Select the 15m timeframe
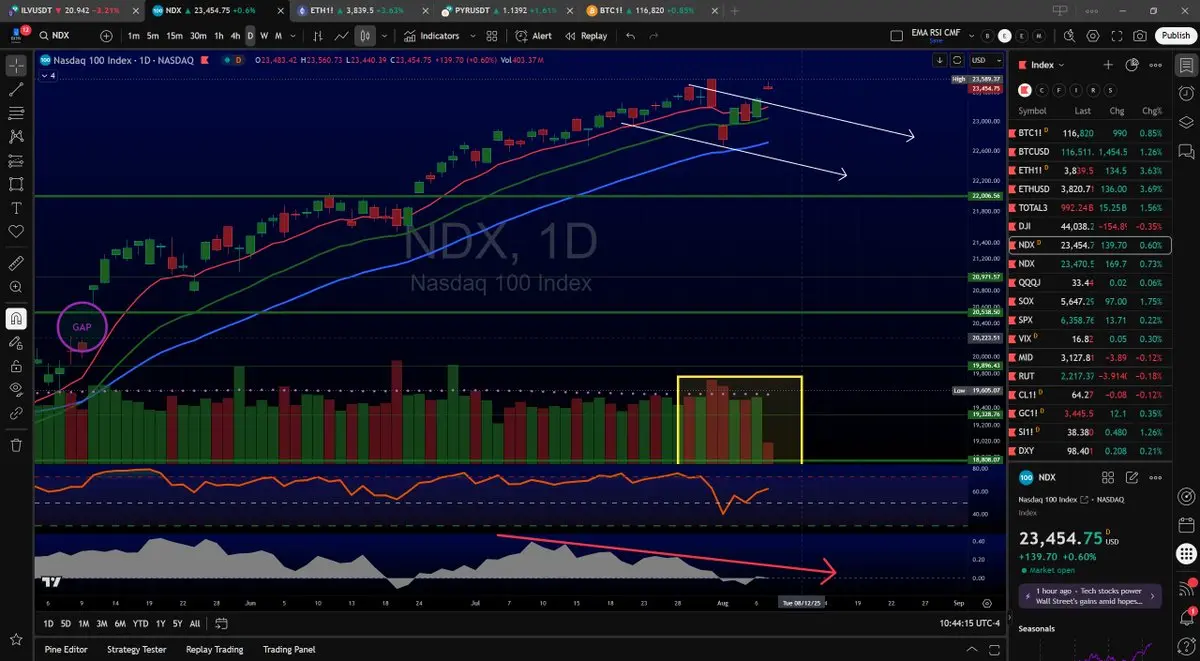The height and width of the screenshot is (661, 1200). tap(174, 36)
